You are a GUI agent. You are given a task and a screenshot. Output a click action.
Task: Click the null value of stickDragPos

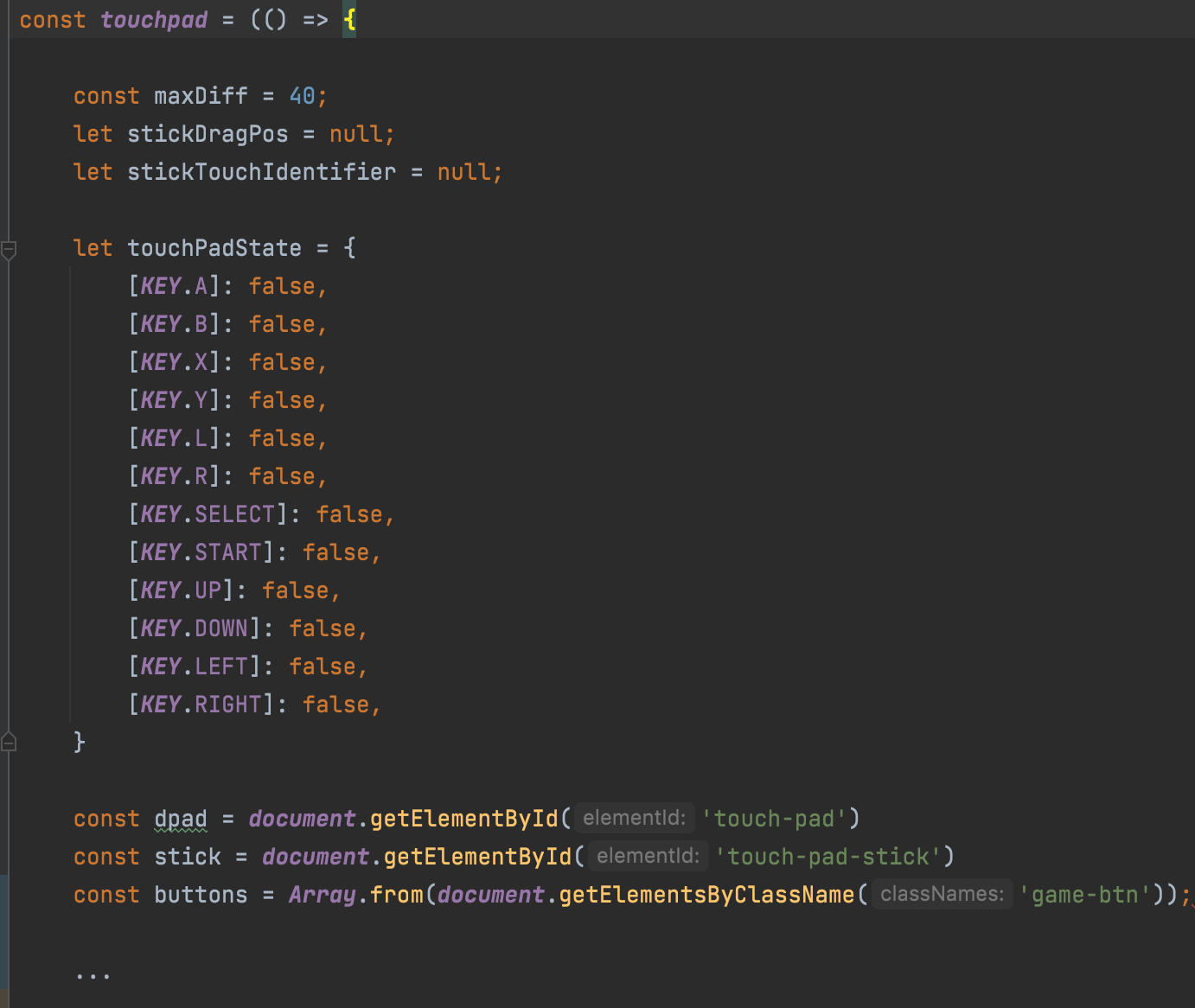coord(356,134)
